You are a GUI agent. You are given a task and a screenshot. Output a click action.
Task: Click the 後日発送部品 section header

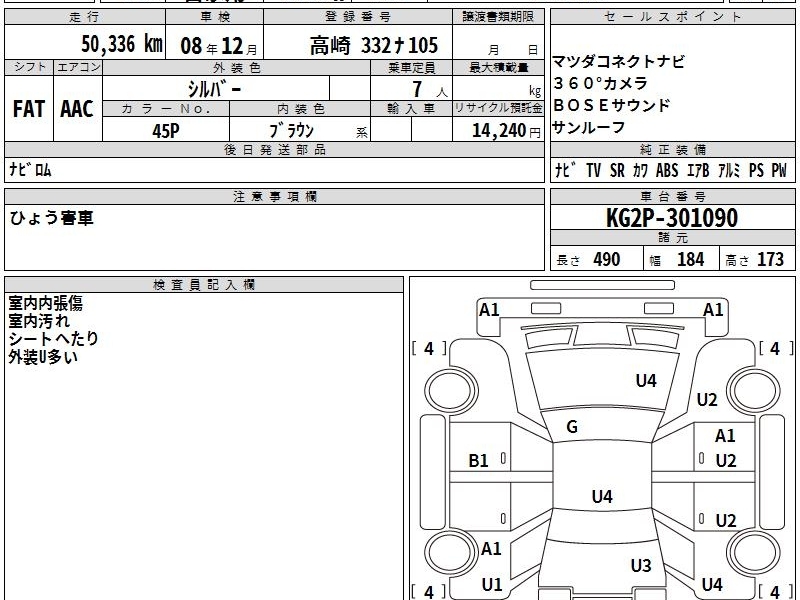[274, 149]
